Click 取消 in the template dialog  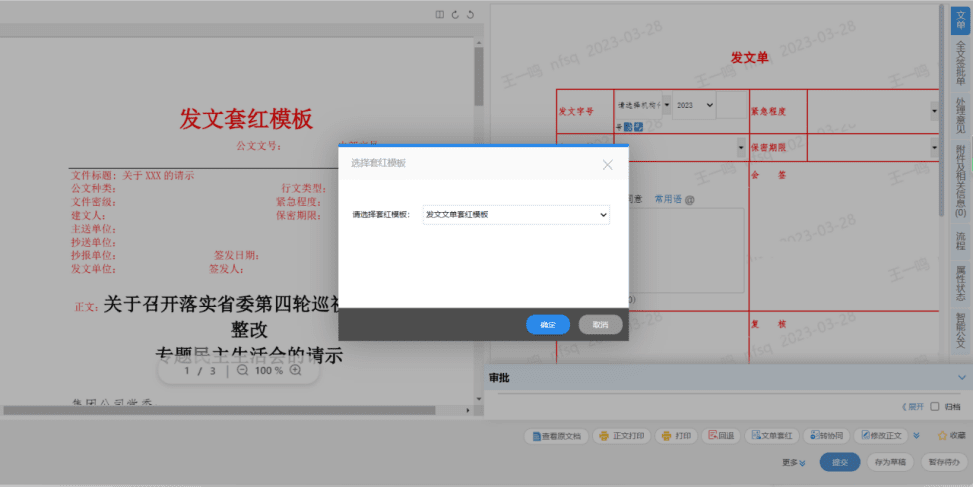pyautogui.click(x=600, y=325)
